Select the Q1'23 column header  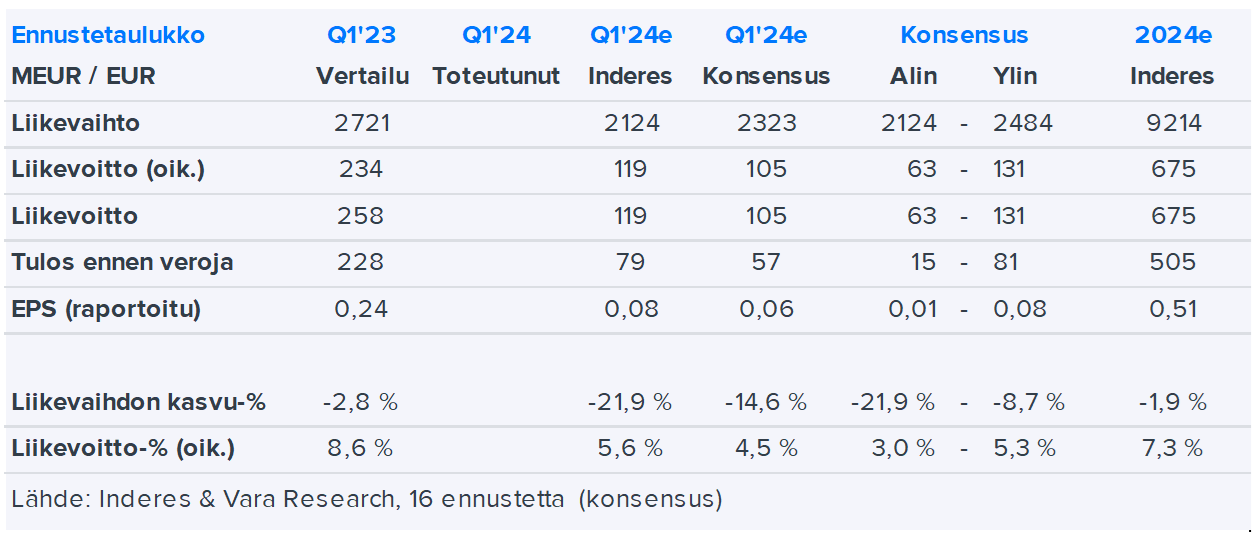361,35
